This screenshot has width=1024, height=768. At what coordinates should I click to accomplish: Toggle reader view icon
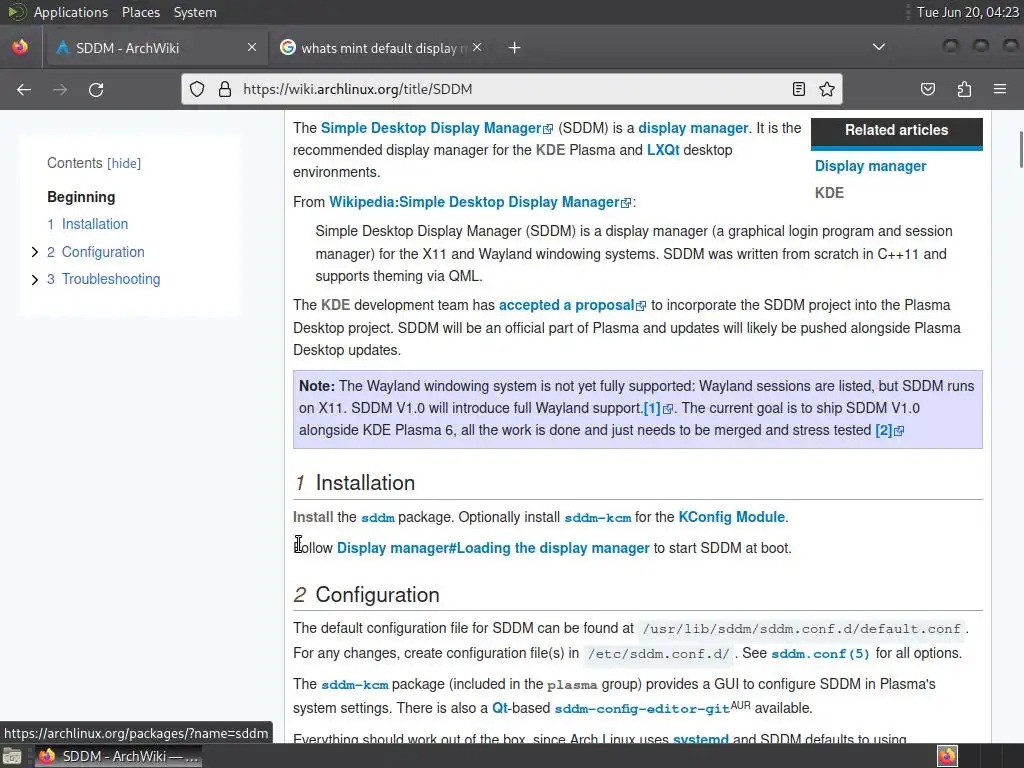pos(798,89)
